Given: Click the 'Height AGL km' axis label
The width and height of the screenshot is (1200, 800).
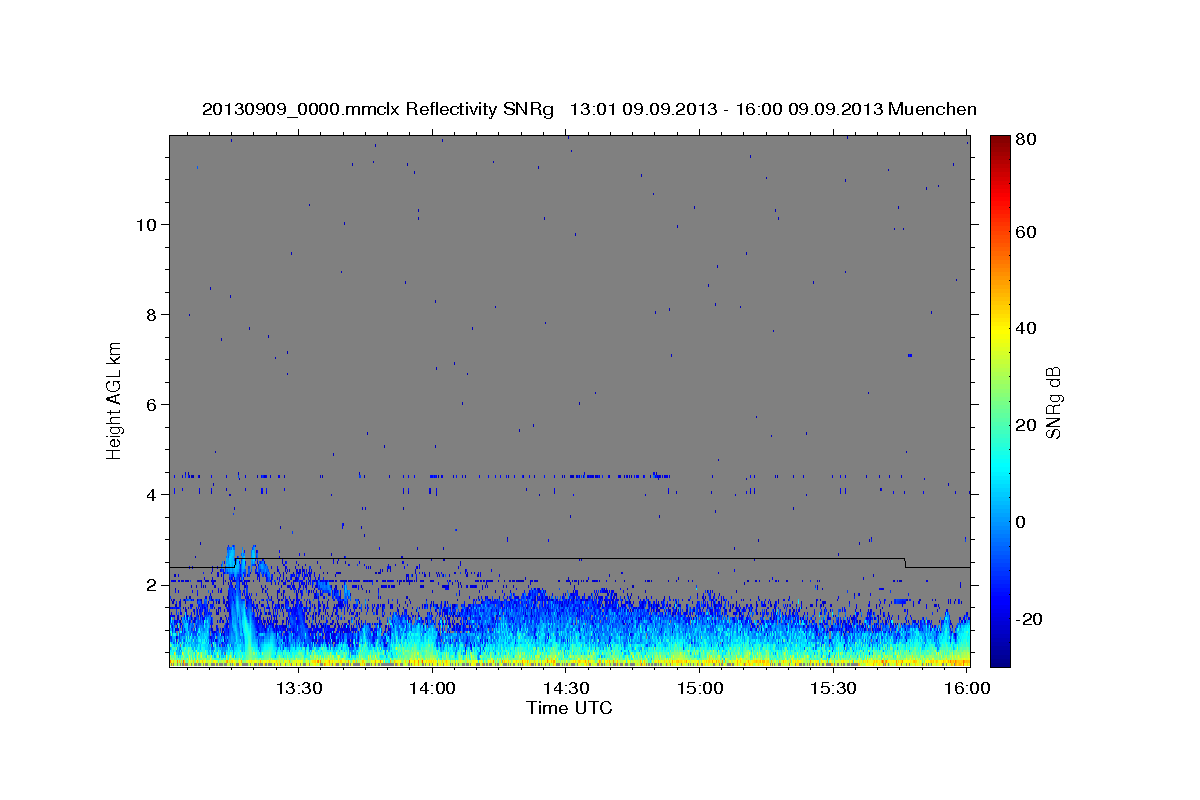Looking at the screenshot, I should pyautogui.click(x=115, y=399).
